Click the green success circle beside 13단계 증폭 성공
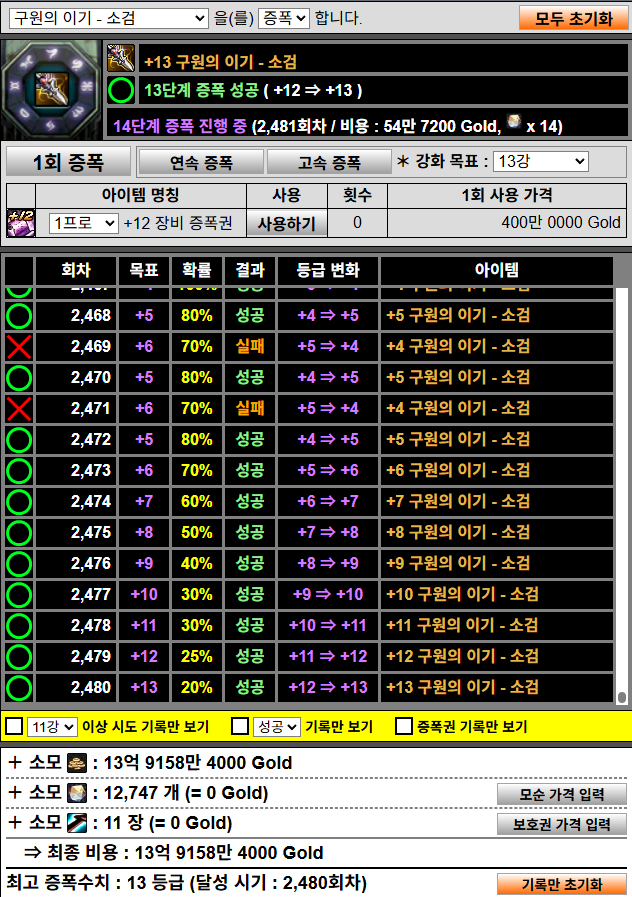632x897 pixels. 121,92
